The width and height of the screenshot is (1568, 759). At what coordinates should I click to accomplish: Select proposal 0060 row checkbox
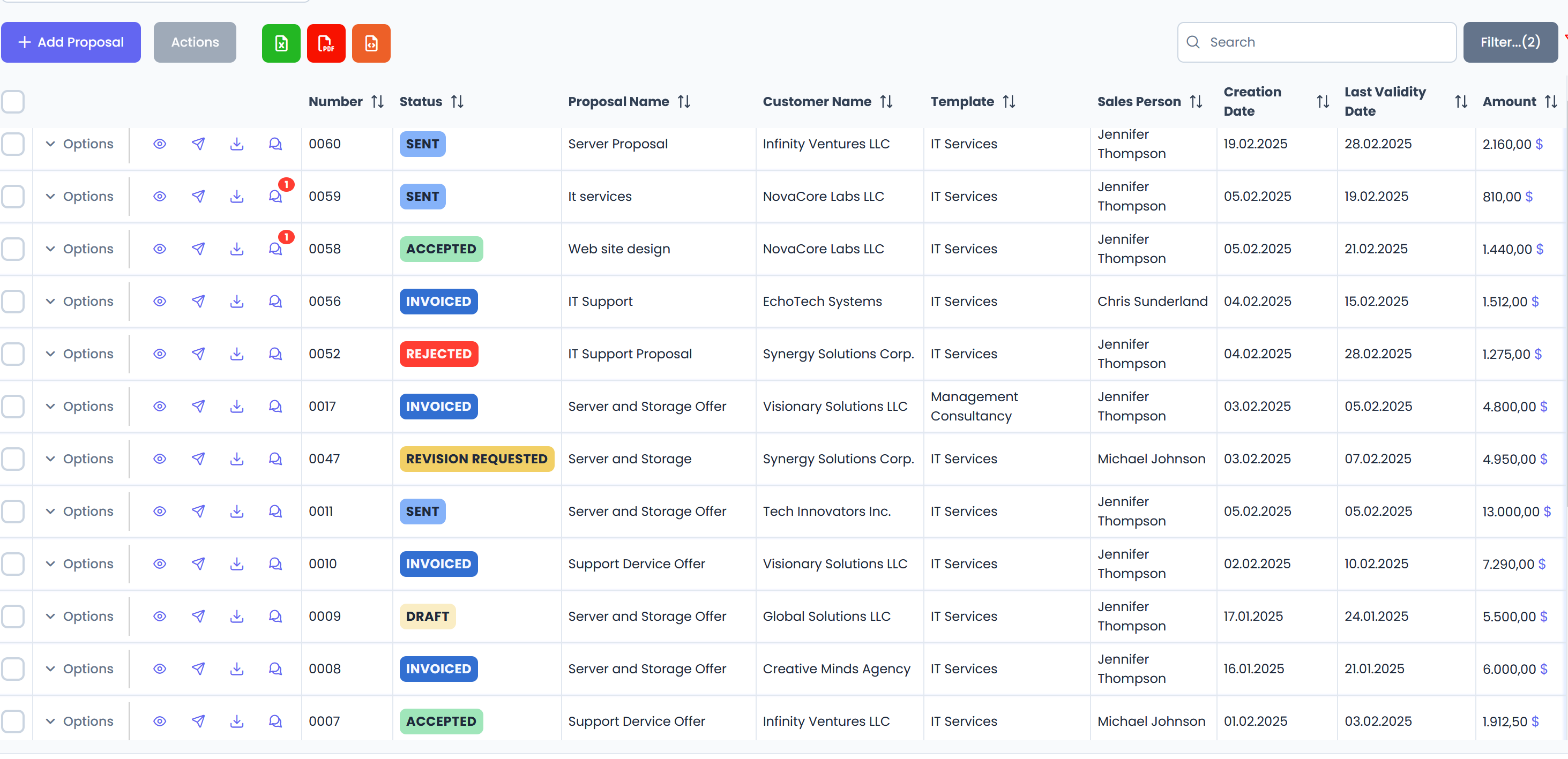[13, 144]
